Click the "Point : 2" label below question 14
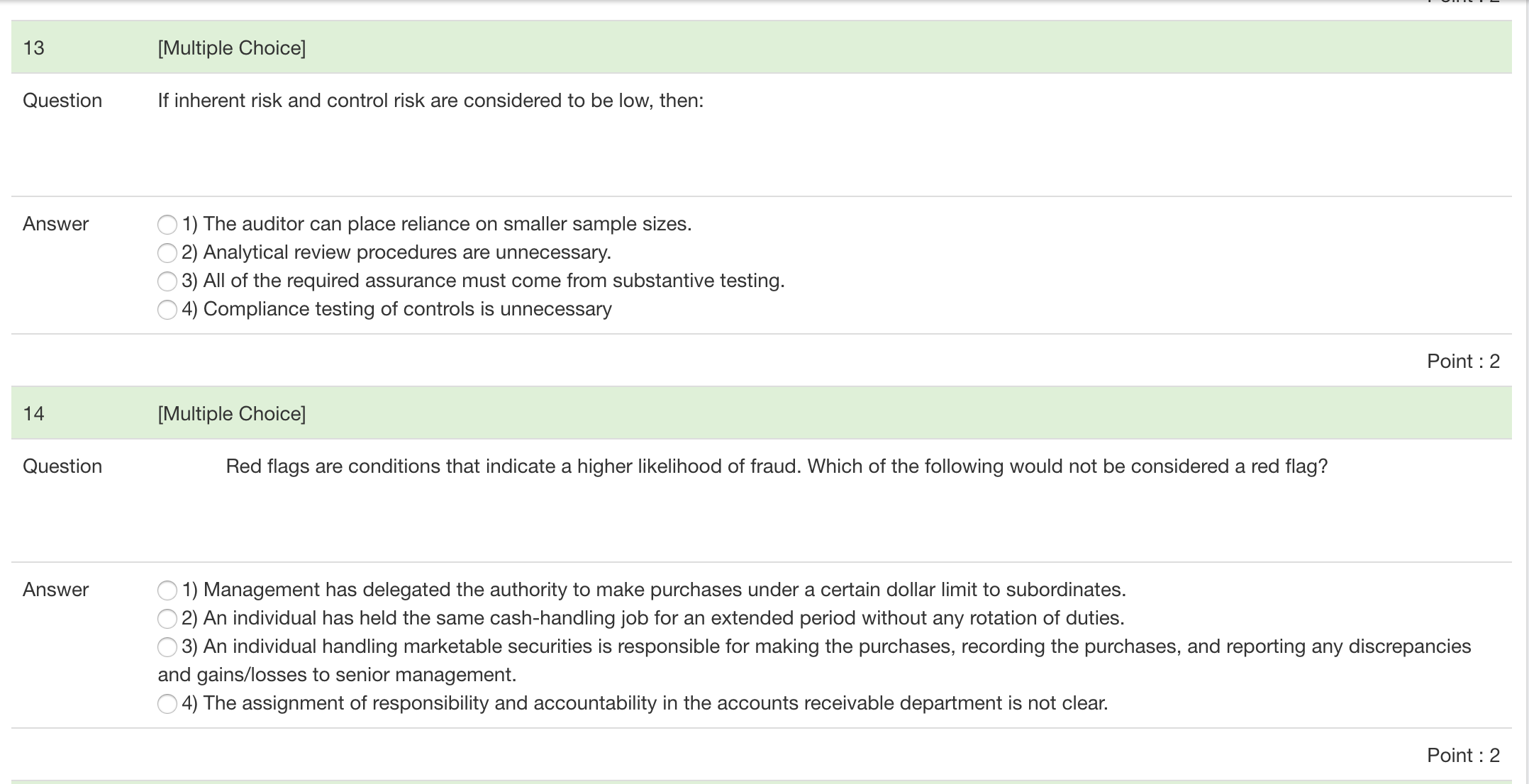Screen dimensions: 1529x784 click(x=1462, y=755)
